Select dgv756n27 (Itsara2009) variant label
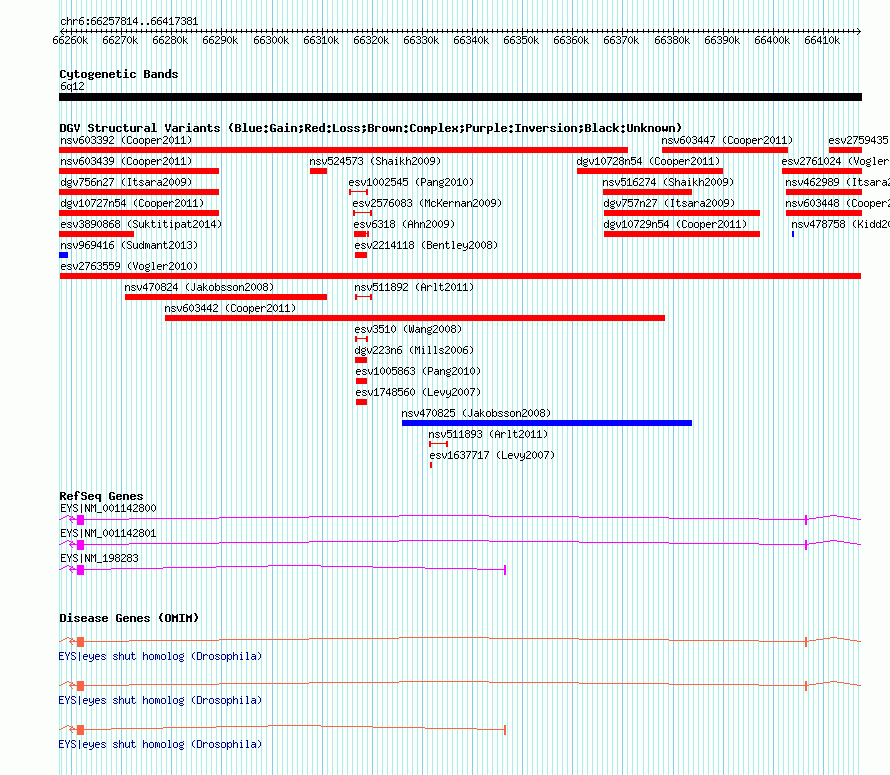The width and height of the screenshot is (890, 775). tap(126, 182)
